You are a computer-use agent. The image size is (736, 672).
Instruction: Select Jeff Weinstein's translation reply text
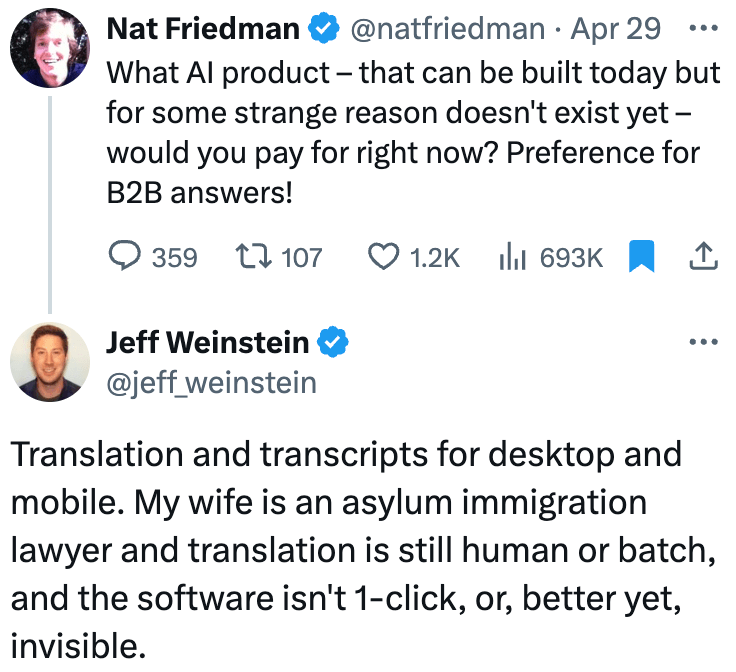(346, 549)
